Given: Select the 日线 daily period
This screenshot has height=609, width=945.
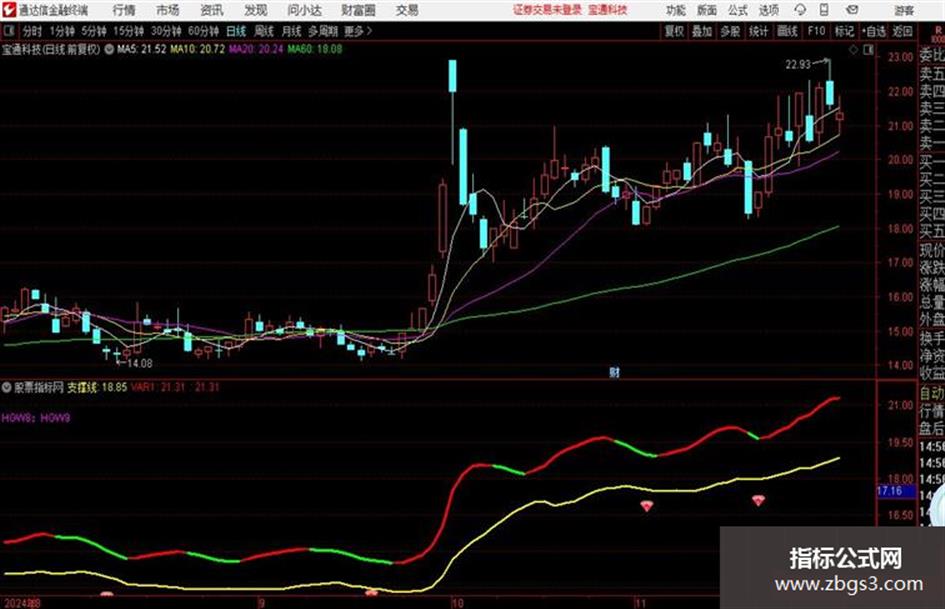Looking at the screenshot, I should click(x=236, y=31).
